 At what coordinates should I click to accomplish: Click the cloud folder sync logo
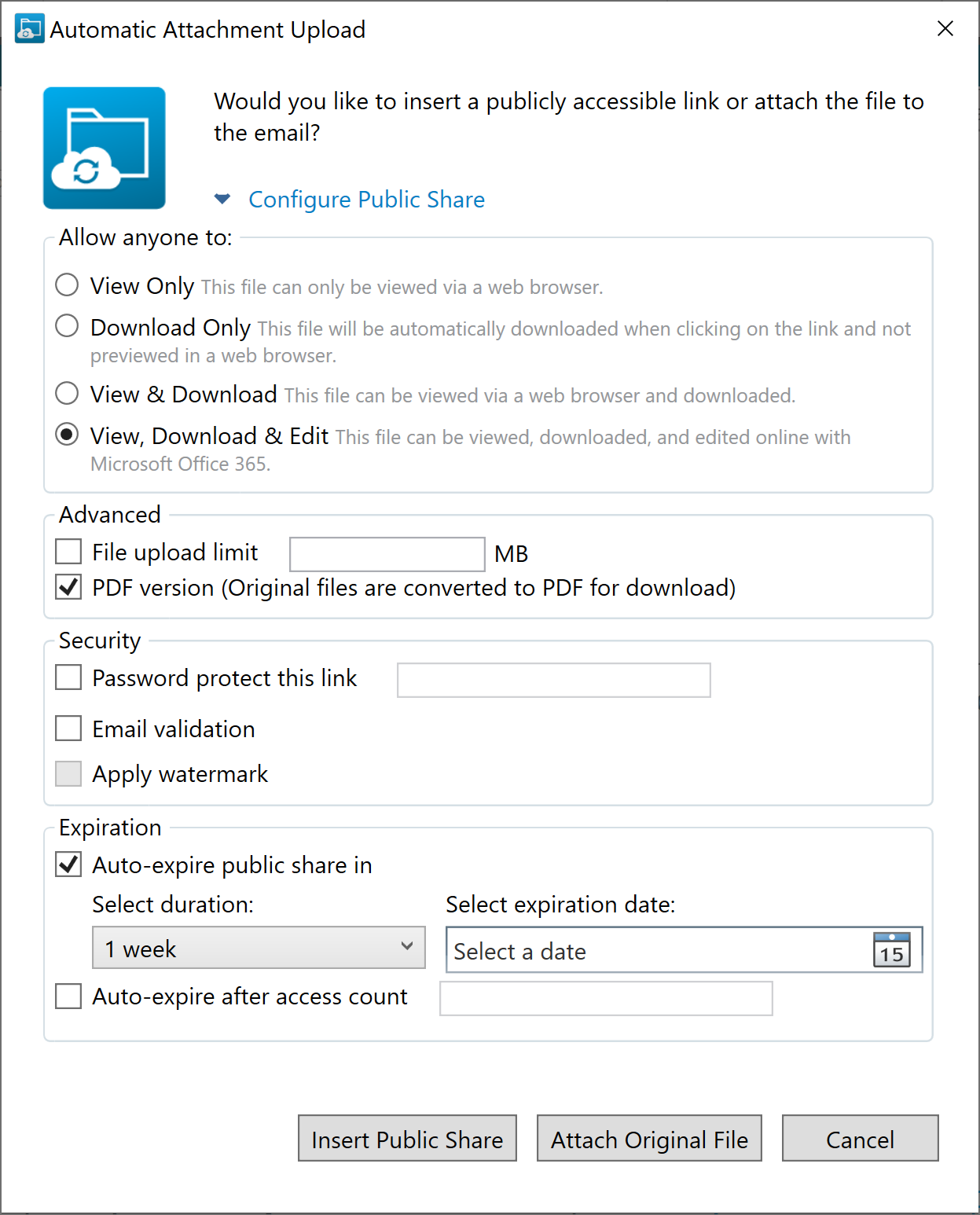pyautogui.click(x=105, y=149)
